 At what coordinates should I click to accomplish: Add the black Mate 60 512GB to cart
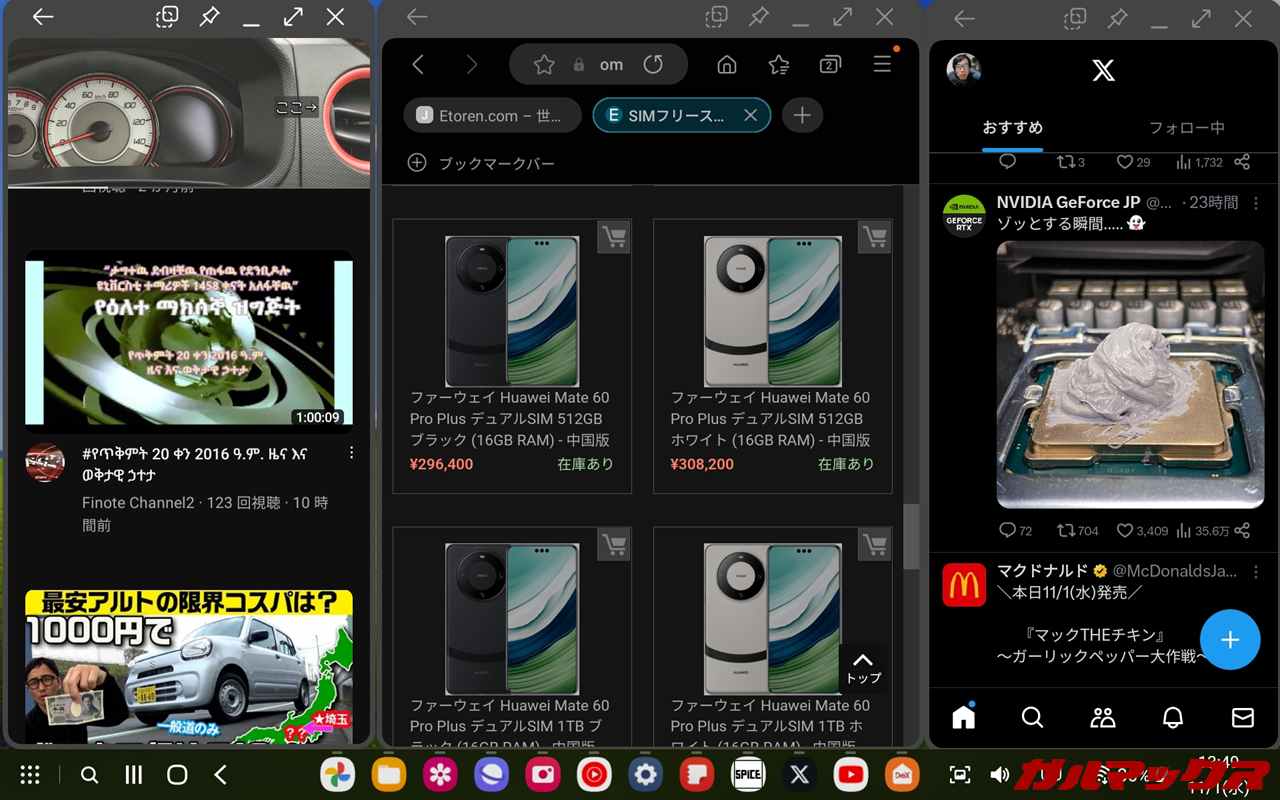[x=614, y=237]
